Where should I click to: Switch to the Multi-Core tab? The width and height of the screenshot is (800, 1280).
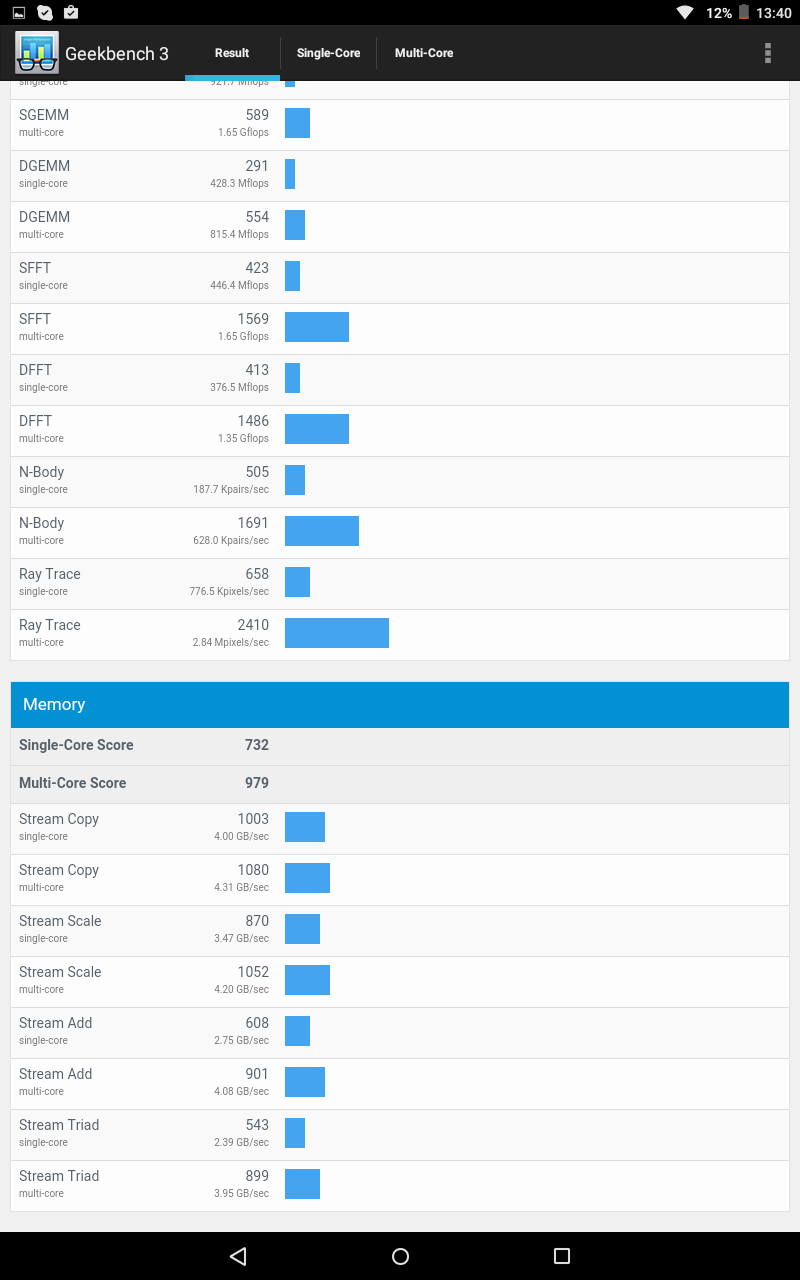pyautogui.click(x=424, y=53)
